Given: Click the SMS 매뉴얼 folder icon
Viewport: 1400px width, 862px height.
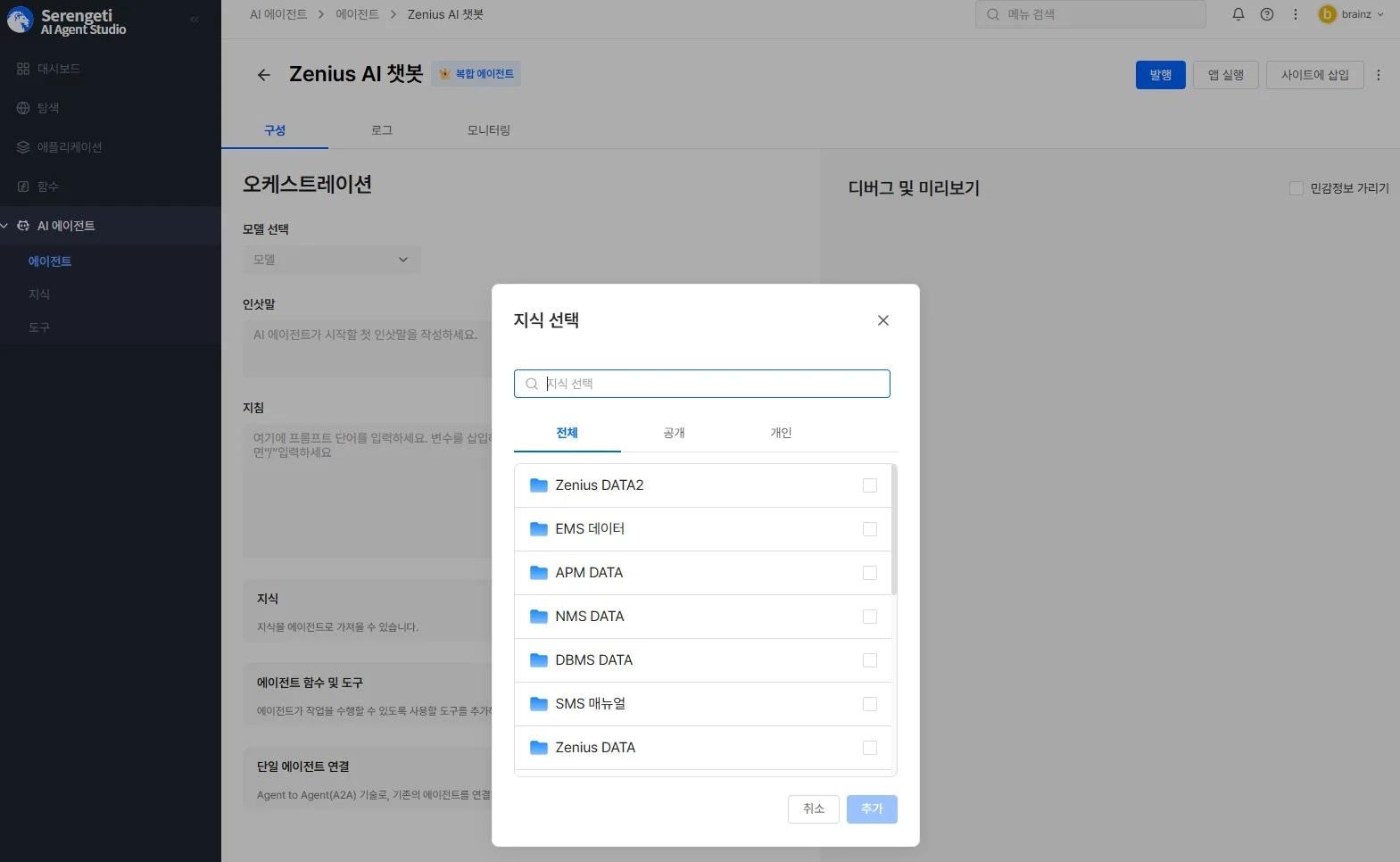Looking at the screenshot, I should coord(539,704).
